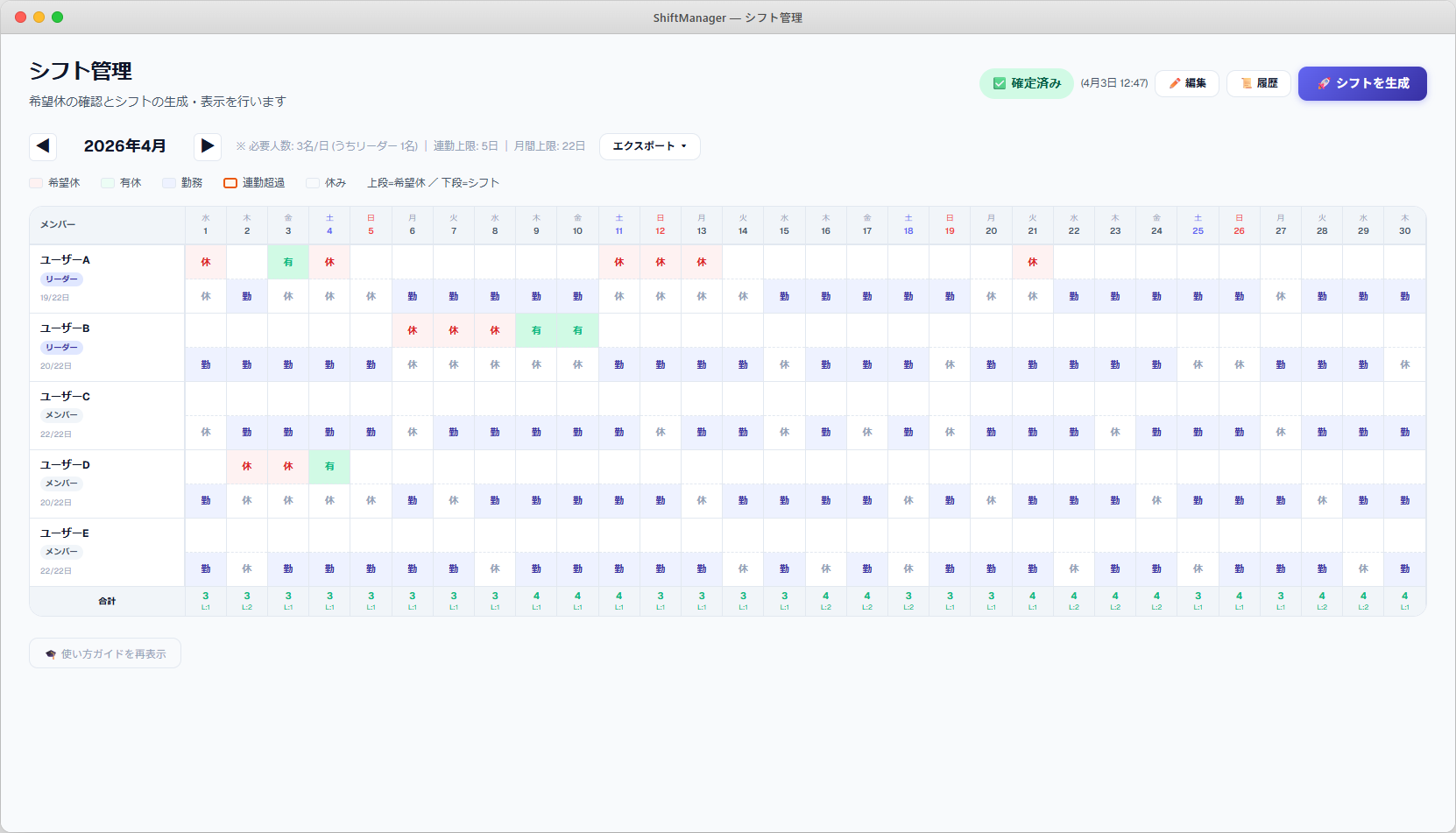
Task: Go to previous month with left arrow
Action: [x=43, y=146]
